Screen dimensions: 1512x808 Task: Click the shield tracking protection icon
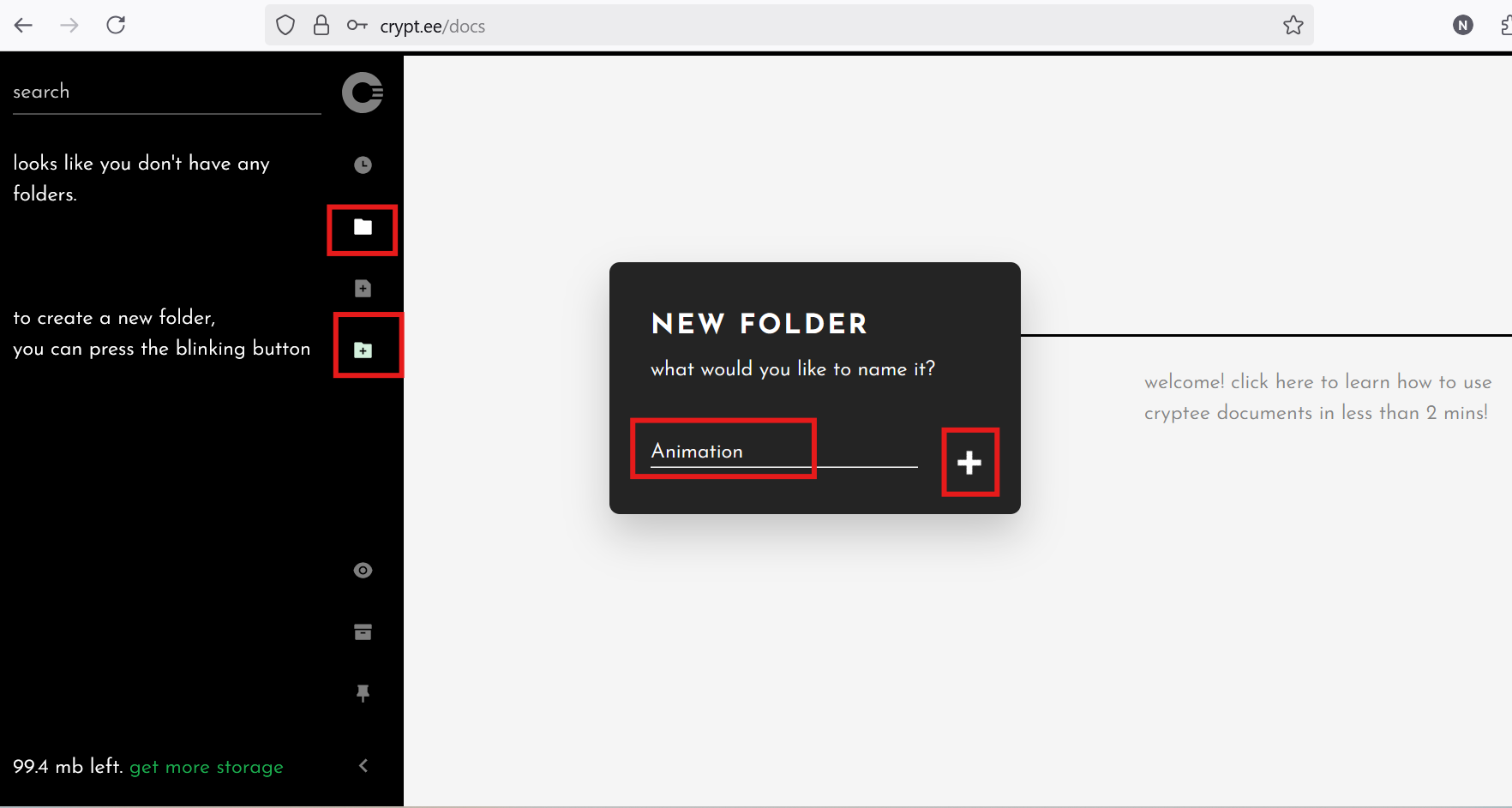pyautogui.click(x=285, y=26)
